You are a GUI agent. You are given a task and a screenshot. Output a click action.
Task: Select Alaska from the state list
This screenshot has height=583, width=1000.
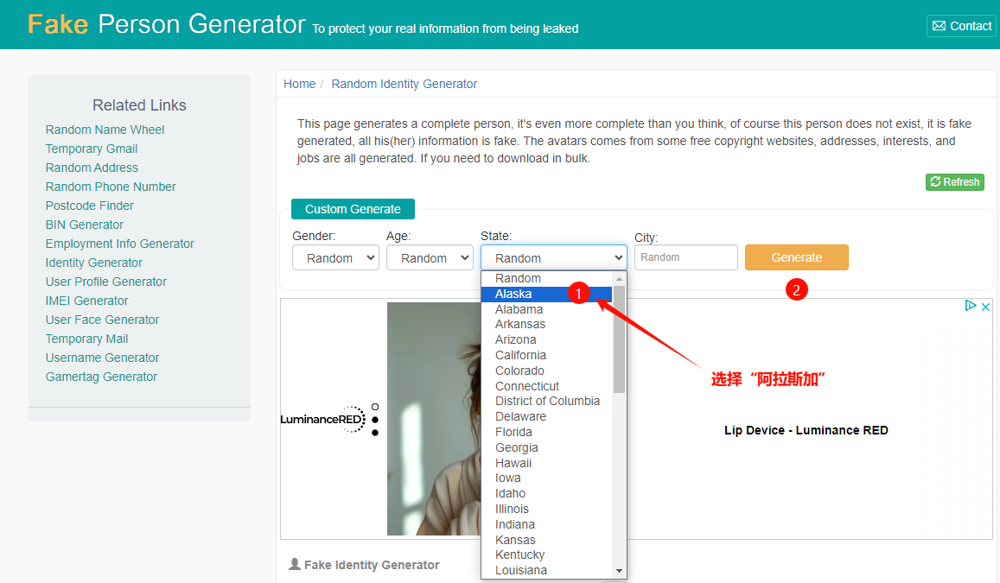pos(514,294)
